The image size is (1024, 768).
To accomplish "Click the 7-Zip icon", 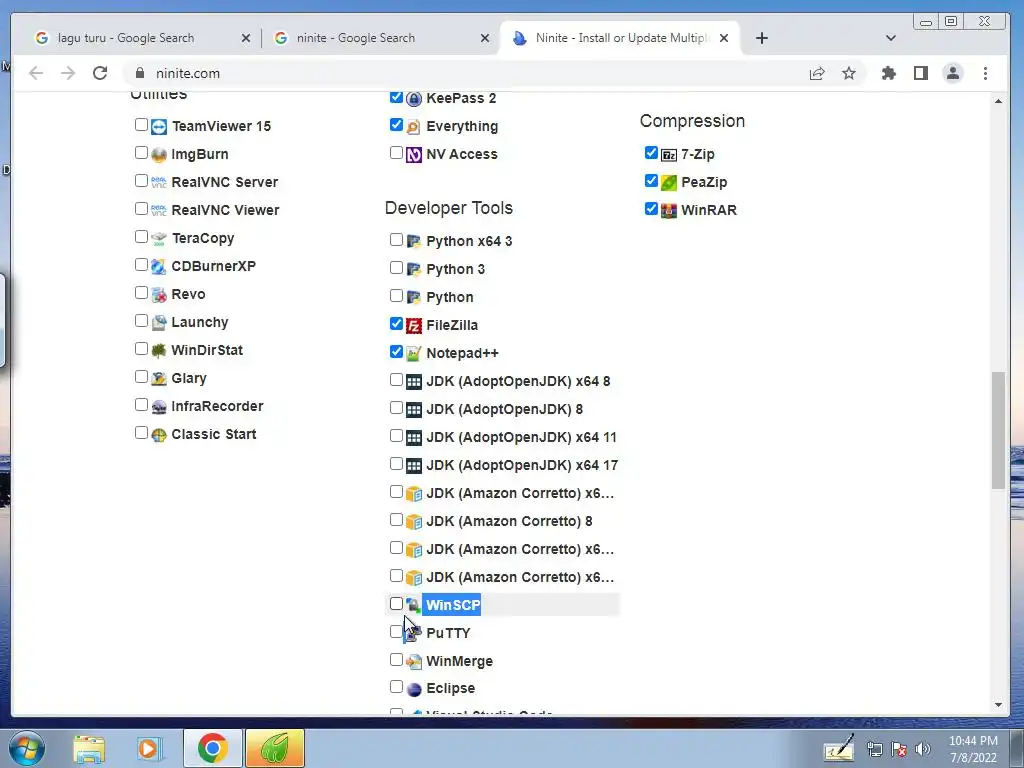I will coord(669,155).
